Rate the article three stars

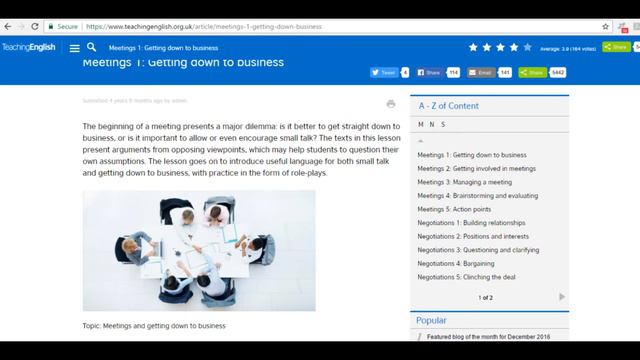tap(500, 47)
